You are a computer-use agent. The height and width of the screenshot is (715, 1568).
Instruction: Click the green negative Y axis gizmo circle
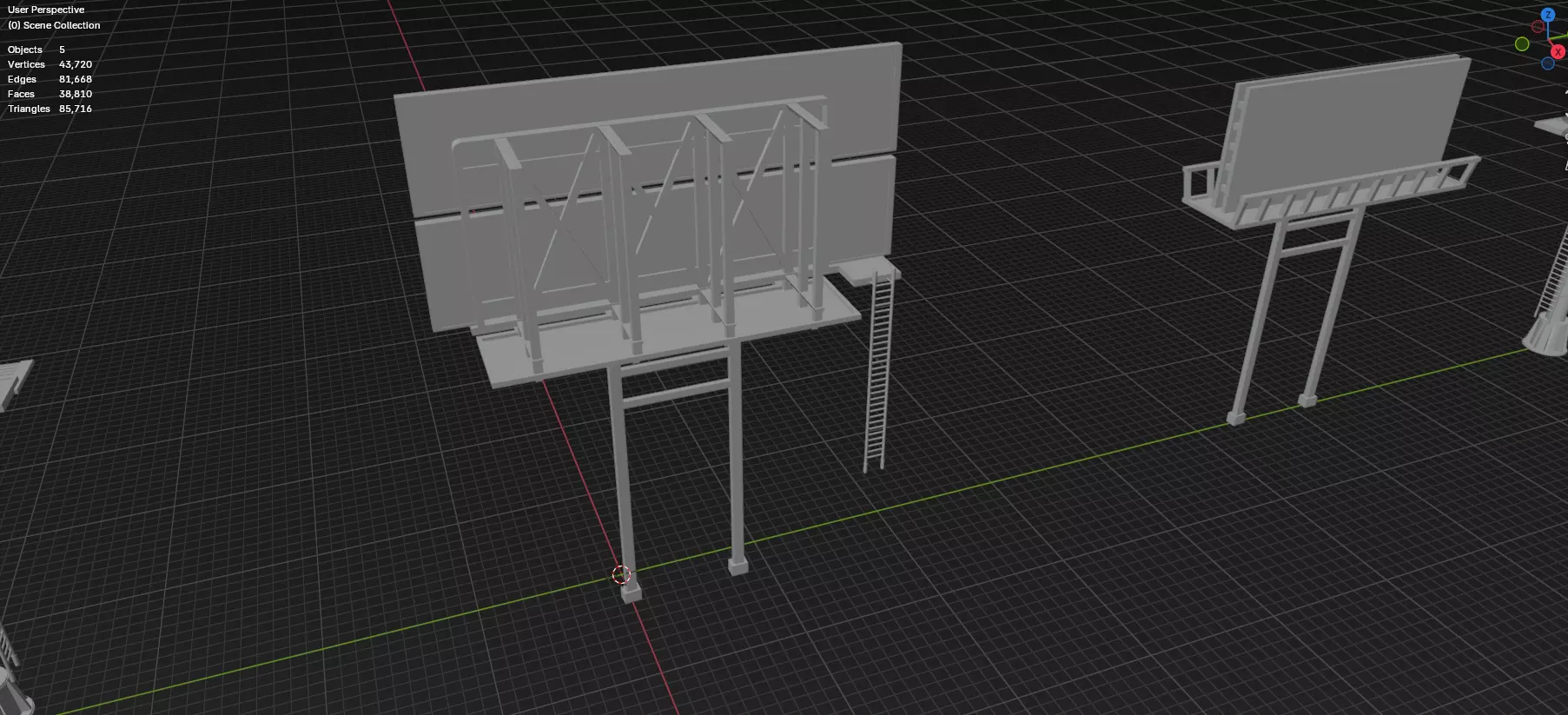1522,44
